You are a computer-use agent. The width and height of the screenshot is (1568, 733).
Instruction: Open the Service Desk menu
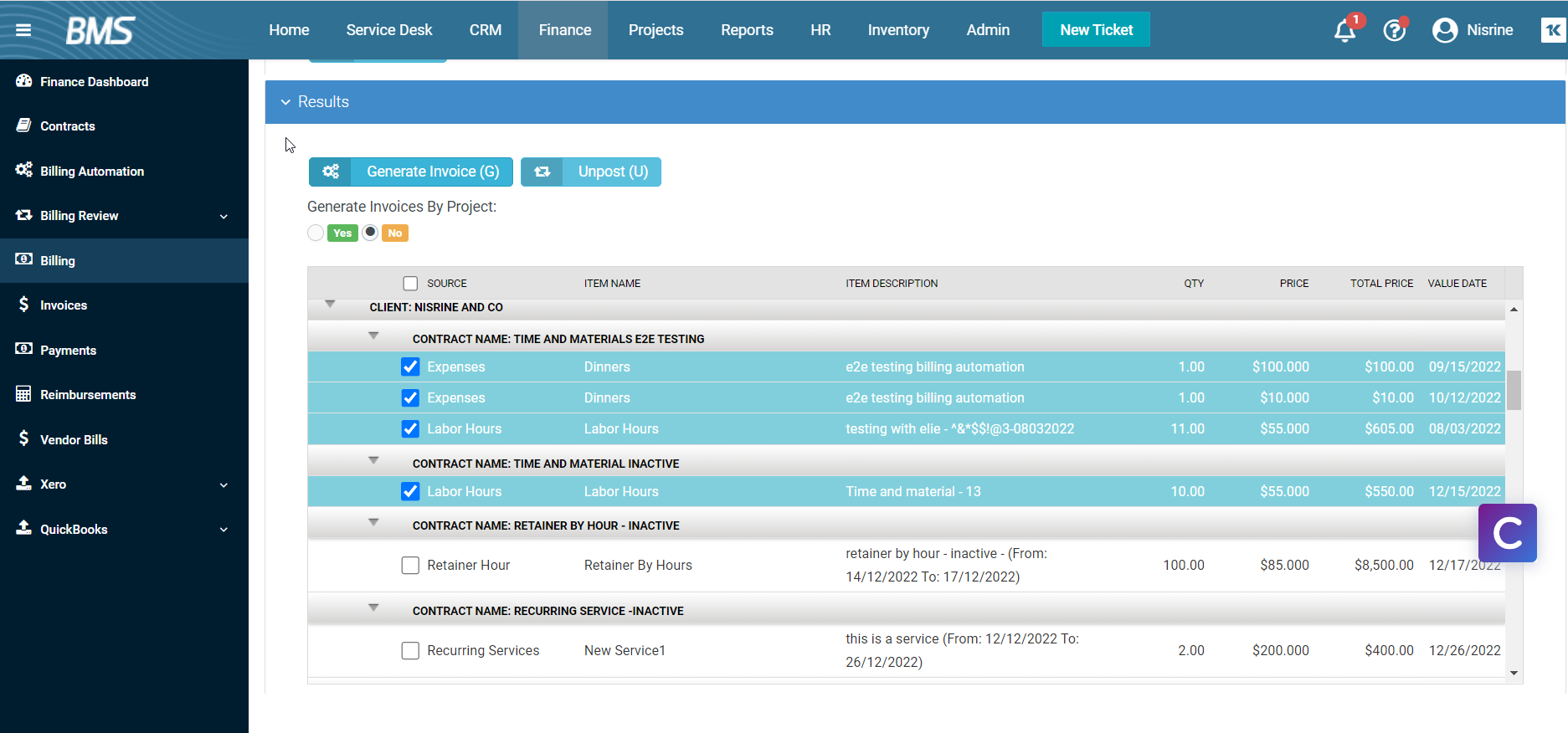[x=388, y=30]
